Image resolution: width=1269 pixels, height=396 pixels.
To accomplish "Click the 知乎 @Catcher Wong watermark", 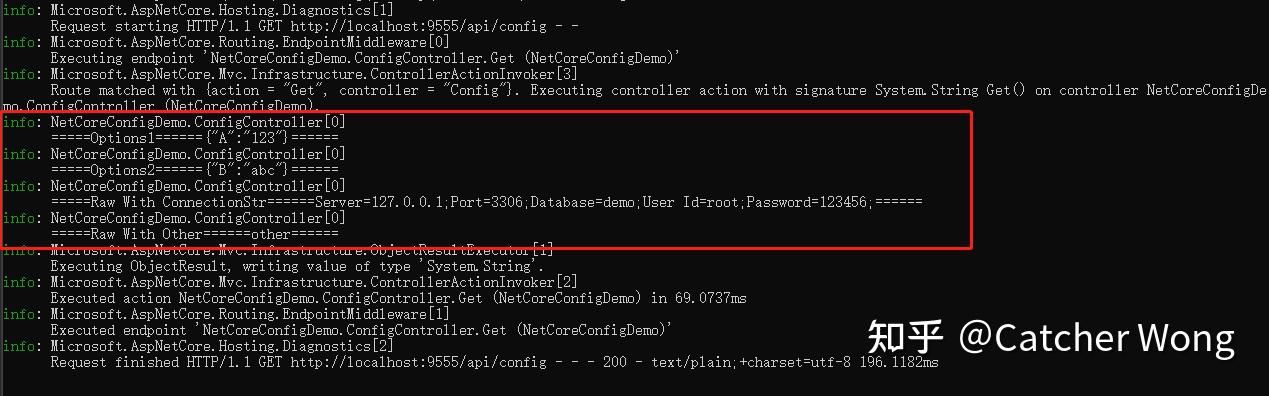I will tap(1050, 338).
